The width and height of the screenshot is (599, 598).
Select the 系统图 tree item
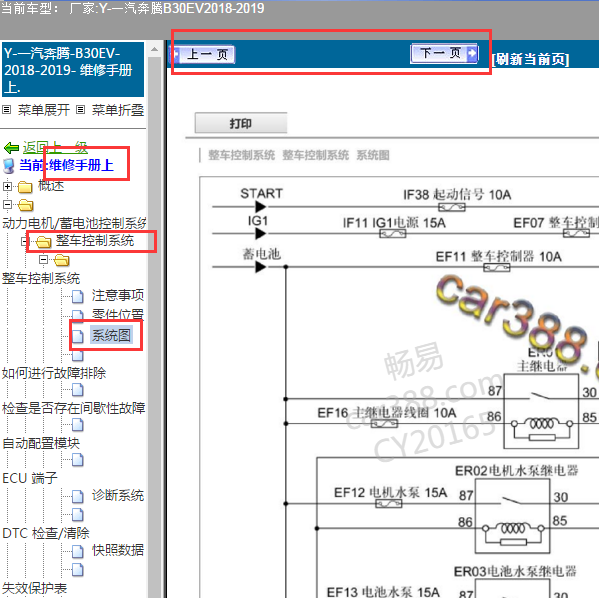112,335
